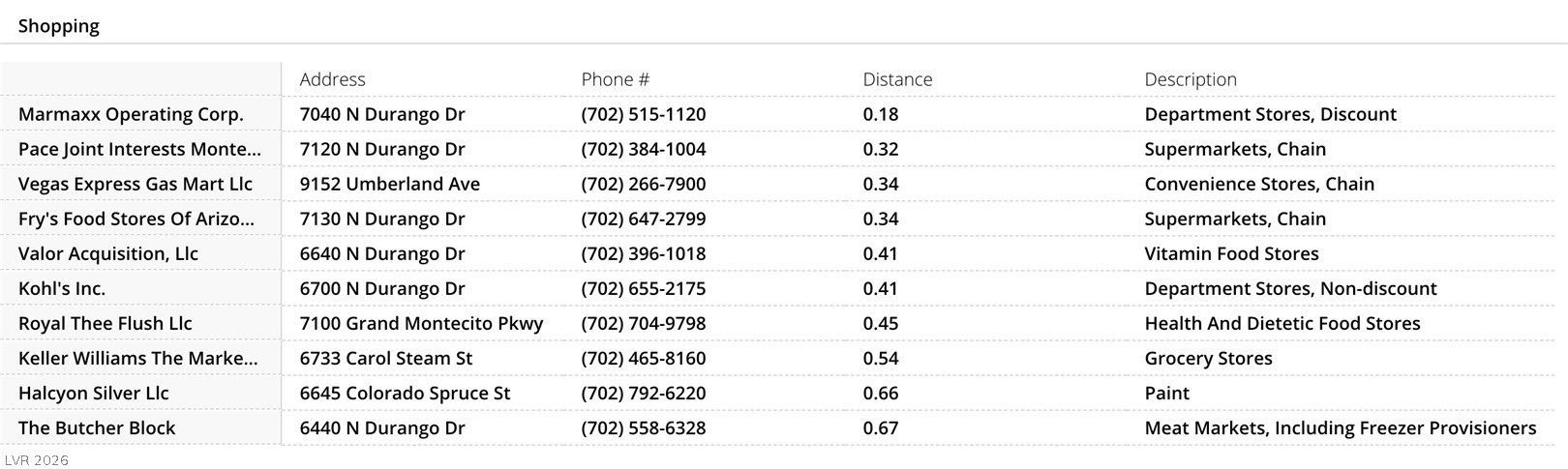This screenshot has width=1568, height=469.
Task: Open Royal Thee Flush Llc entry
Action: click(105, 323)
